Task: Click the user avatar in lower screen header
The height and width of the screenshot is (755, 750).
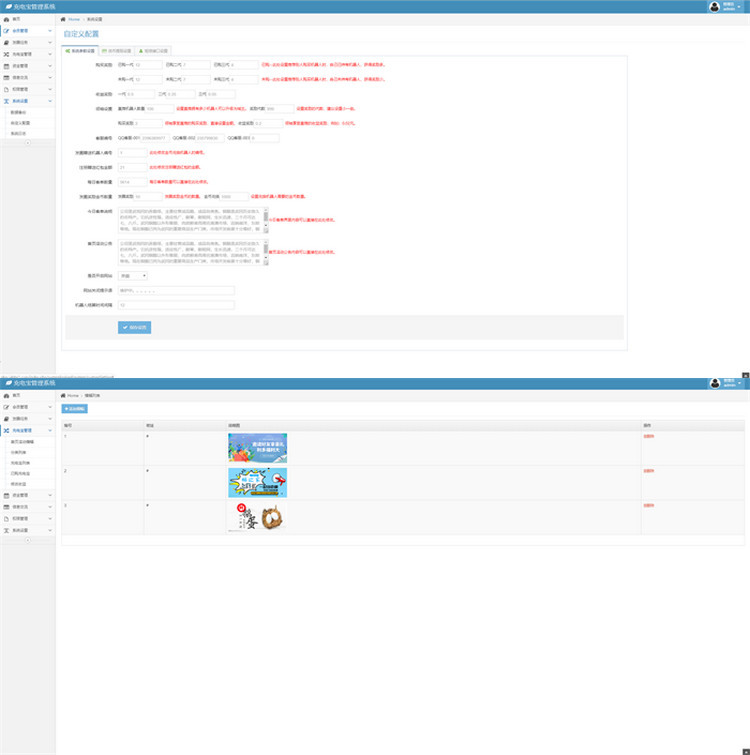Action: click(715, 383)
